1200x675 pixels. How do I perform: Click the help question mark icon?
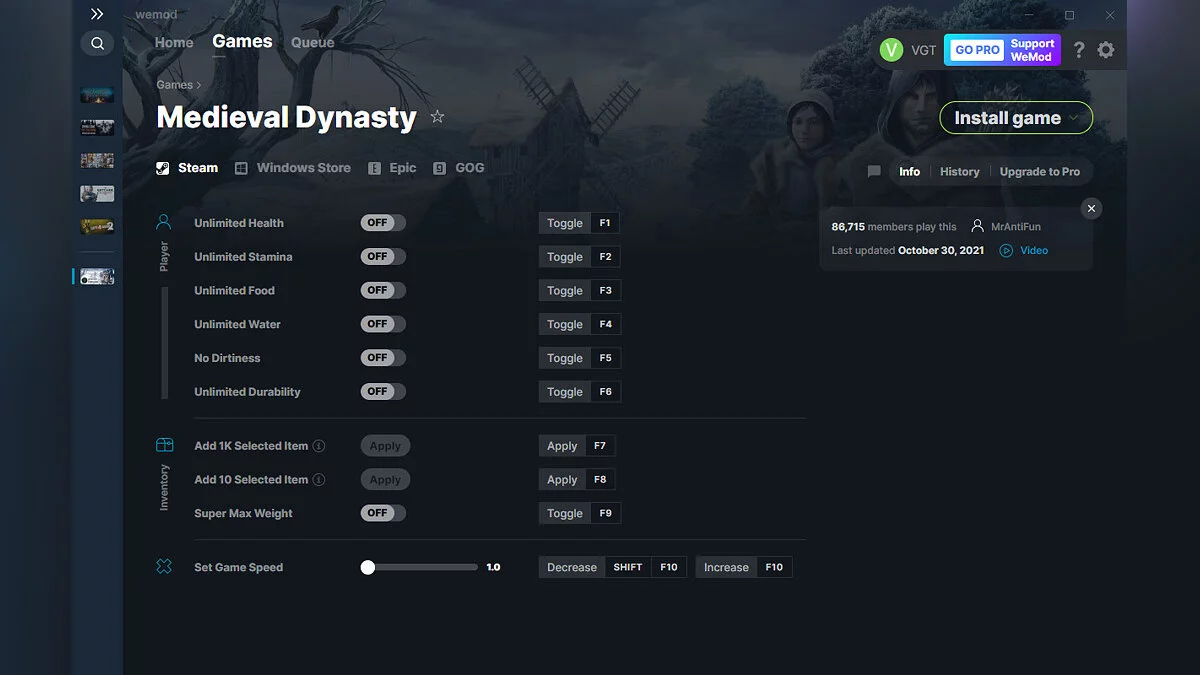pyautogui.click(x=1078, y=49)
